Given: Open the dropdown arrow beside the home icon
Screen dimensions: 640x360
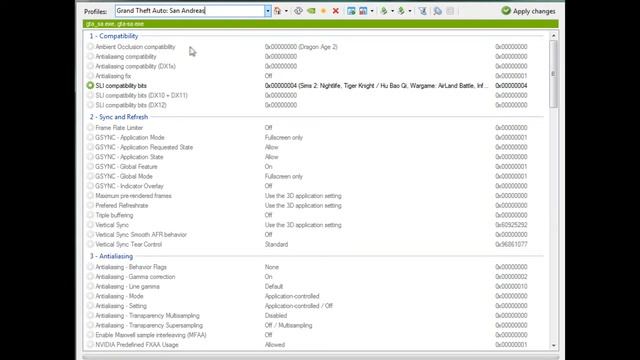Looking at the screenshot, I should click(x=286, y=11).
